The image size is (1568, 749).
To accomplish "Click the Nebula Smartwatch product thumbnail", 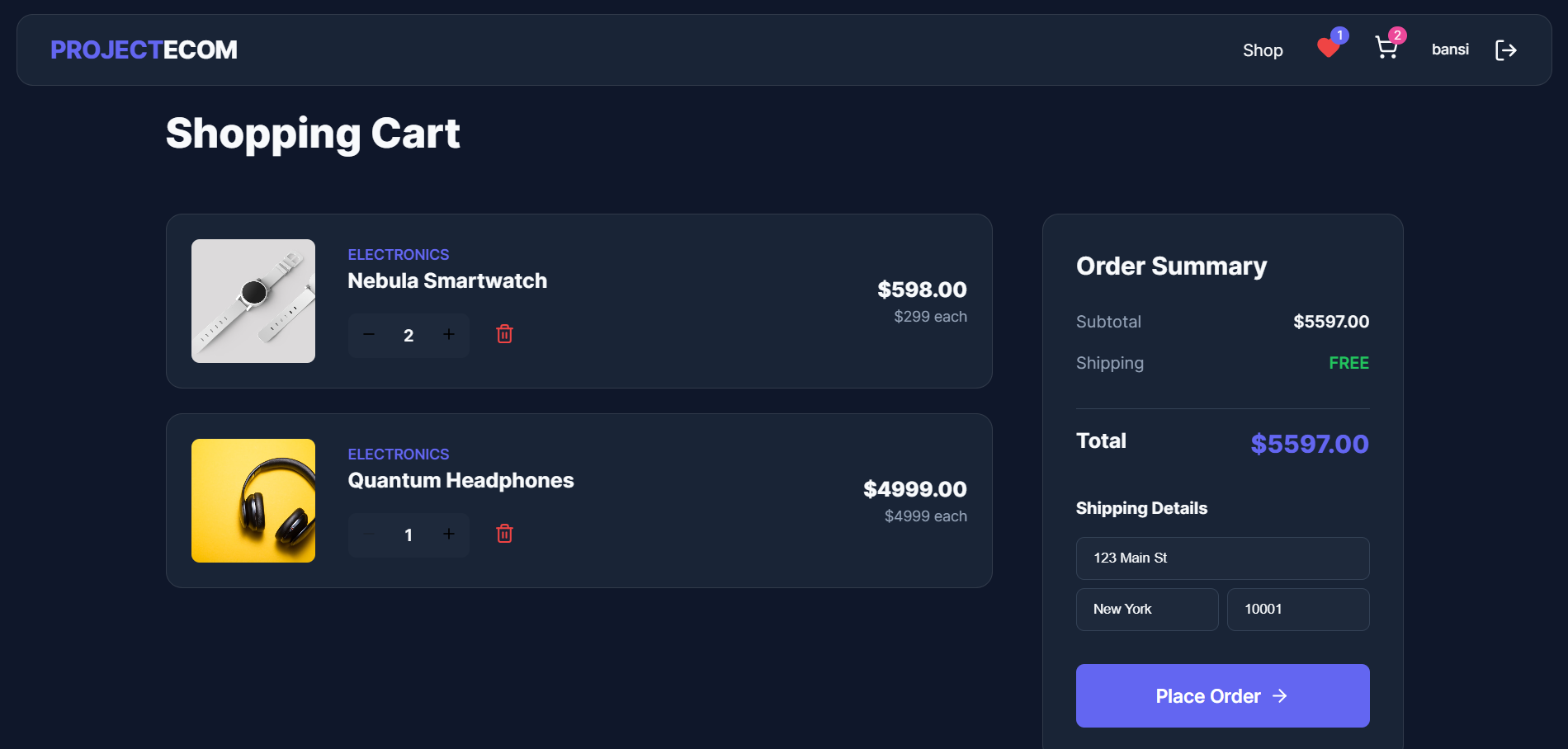I will (253, 300).
